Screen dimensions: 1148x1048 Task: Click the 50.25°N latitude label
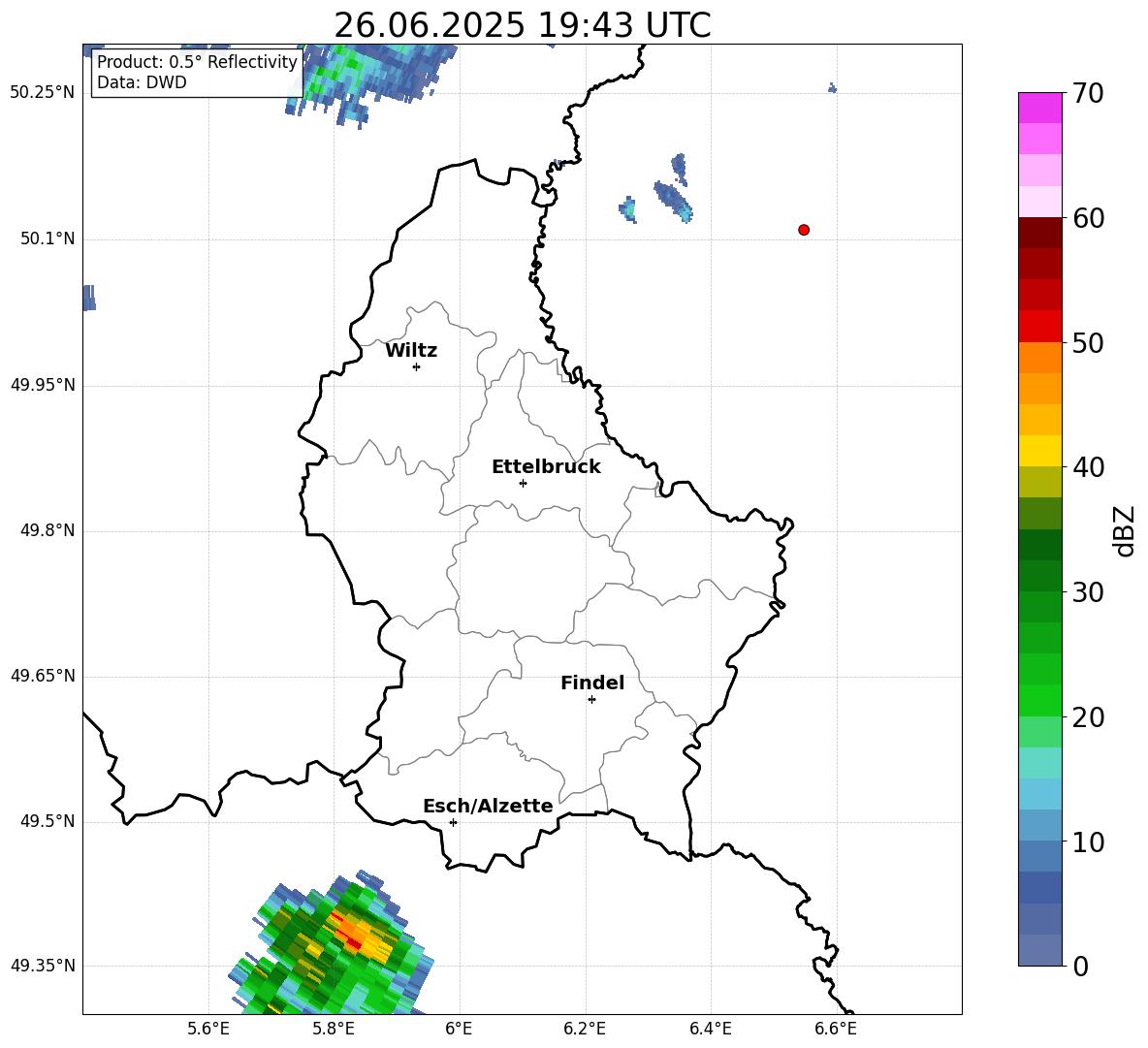point(43,93)
